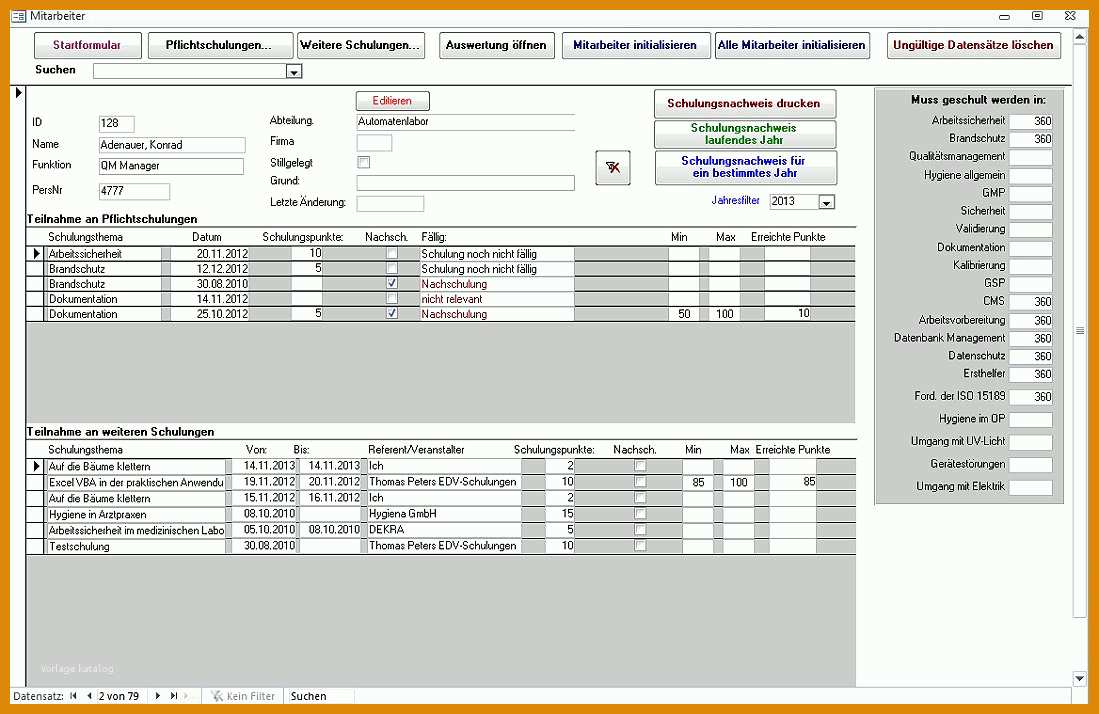Screen dimensions: 1099x714
Task: Click Auswertung öffnen button
Action: click(x=496, y=45)
